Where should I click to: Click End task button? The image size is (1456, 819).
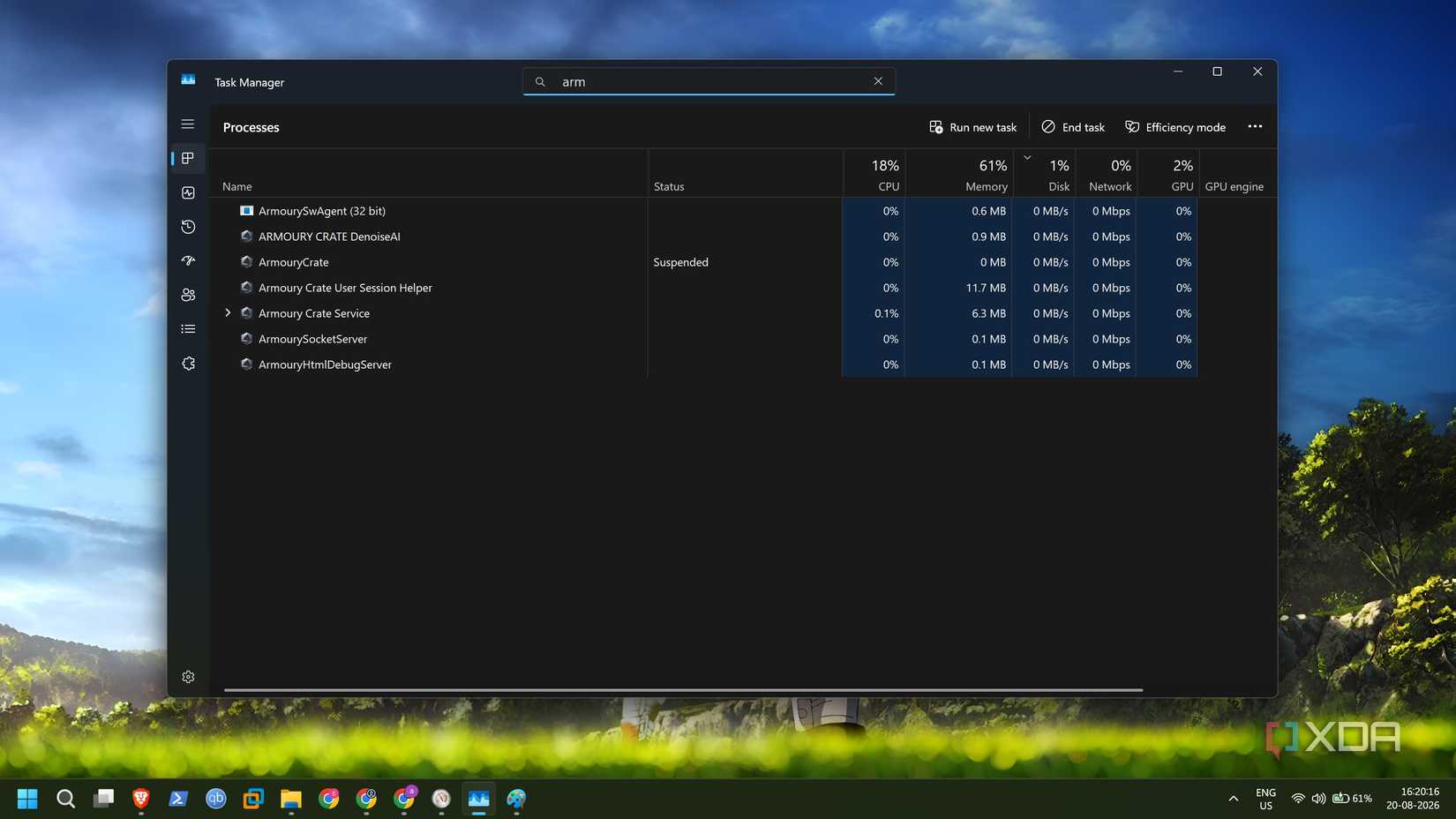(1073, 127)
